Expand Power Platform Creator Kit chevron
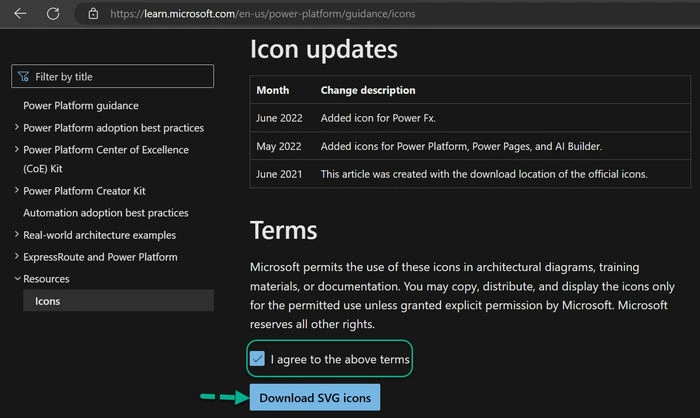Viewport: 700px width, 418px height. click(x=17, y=191)
